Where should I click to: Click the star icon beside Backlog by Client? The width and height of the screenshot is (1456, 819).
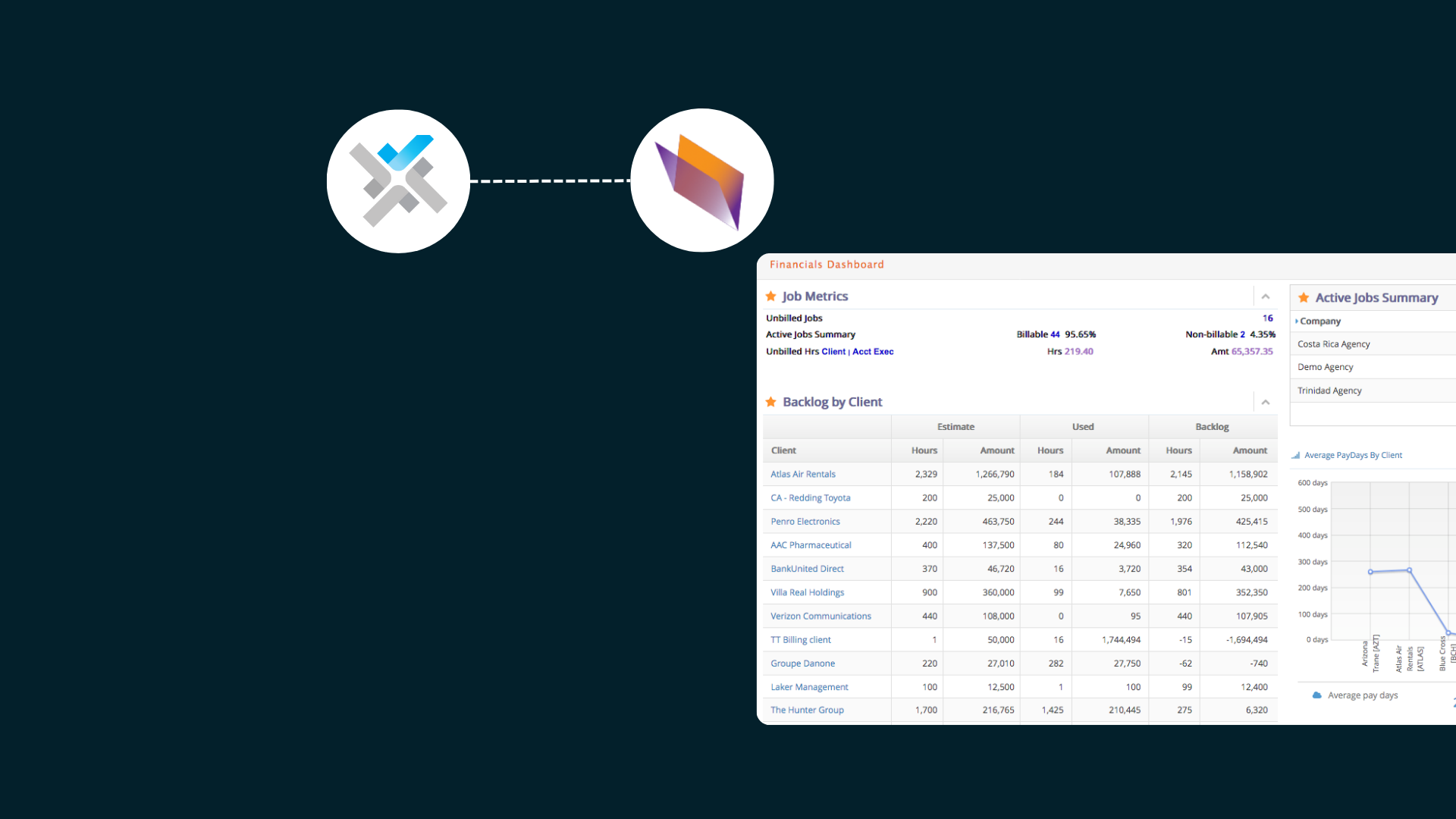[770, 401]
